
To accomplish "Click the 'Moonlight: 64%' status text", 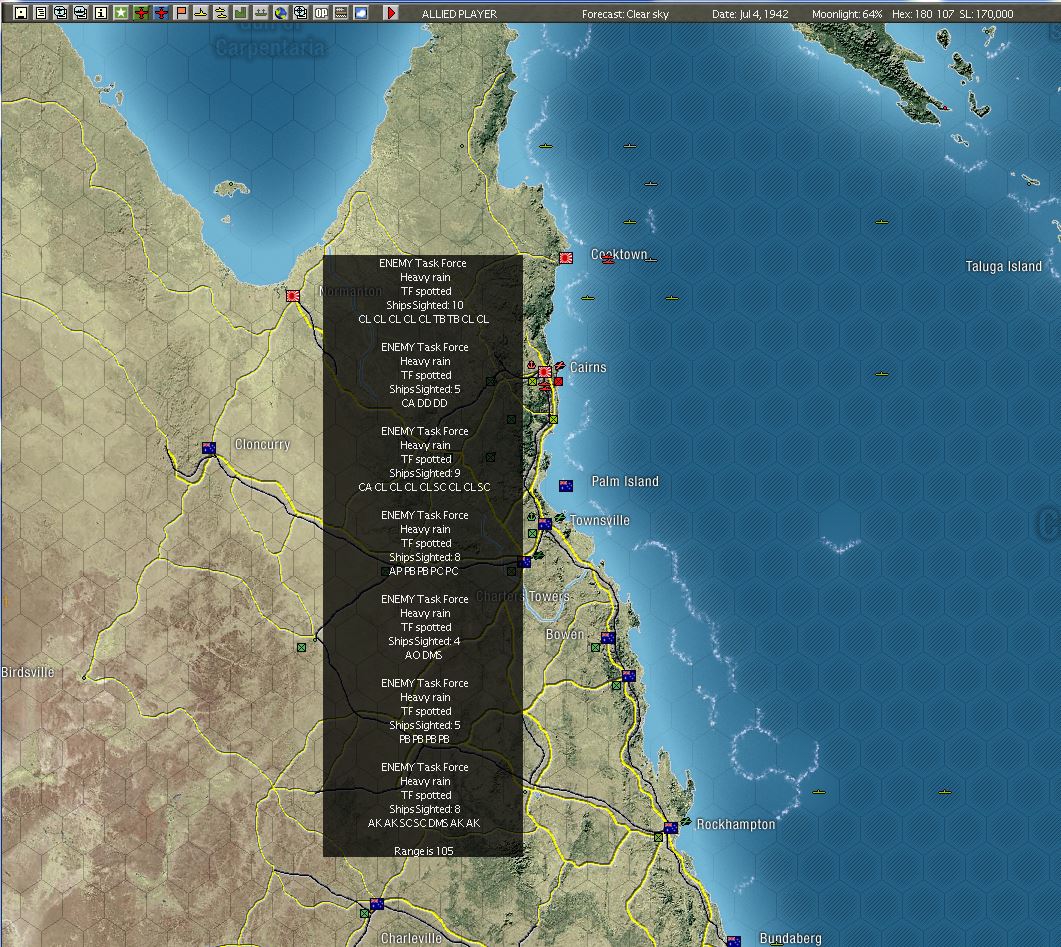I will 846,14.
